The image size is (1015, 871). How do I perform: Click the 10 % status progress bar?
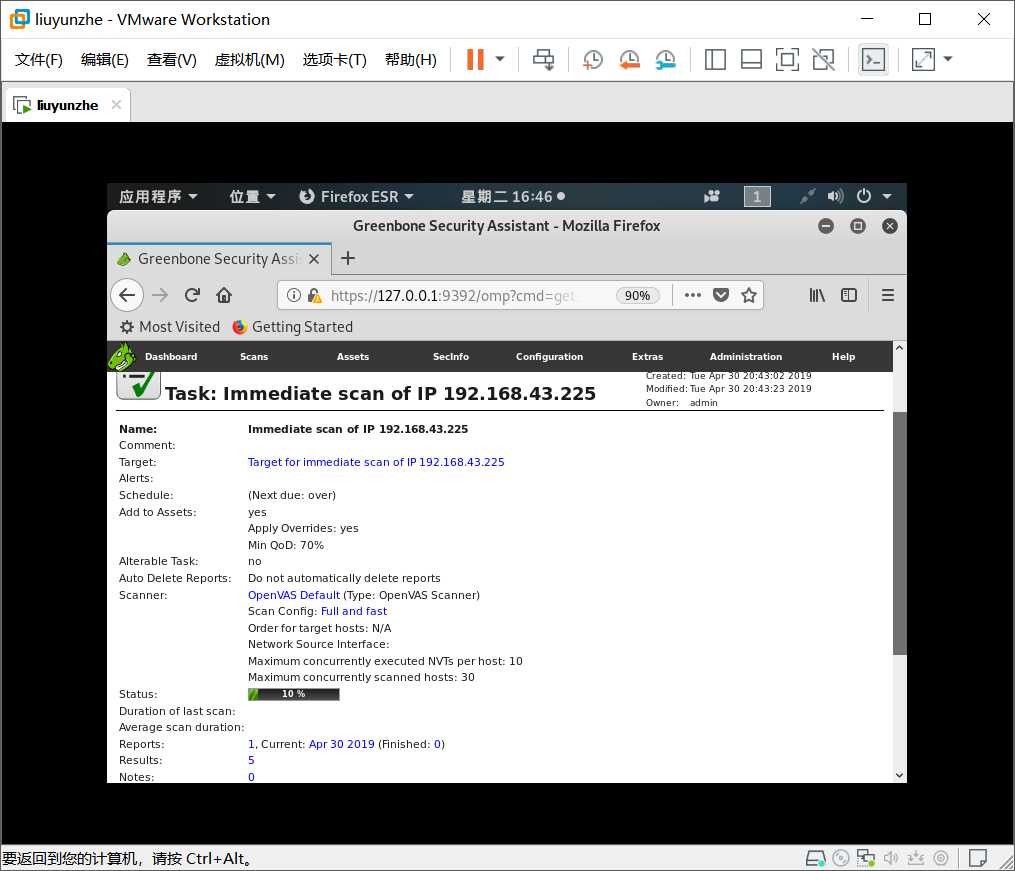click(x=294, y=694)
